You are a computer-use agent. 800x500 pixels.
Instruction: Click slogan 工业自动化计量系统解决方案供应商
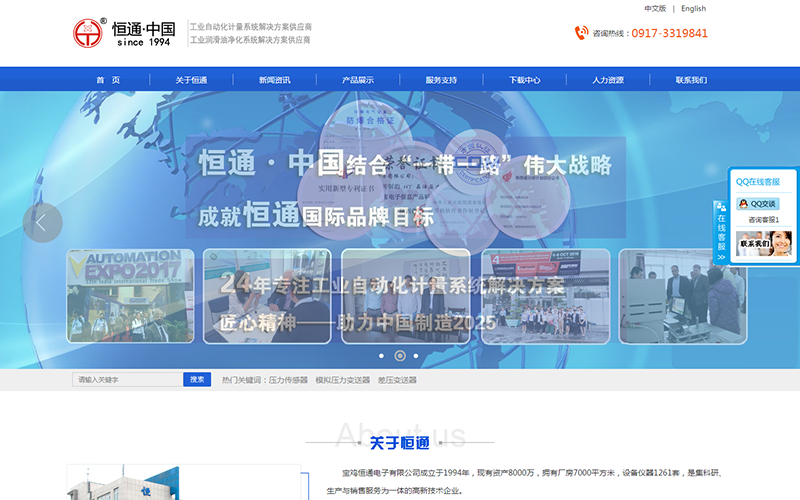coord(251,27)
